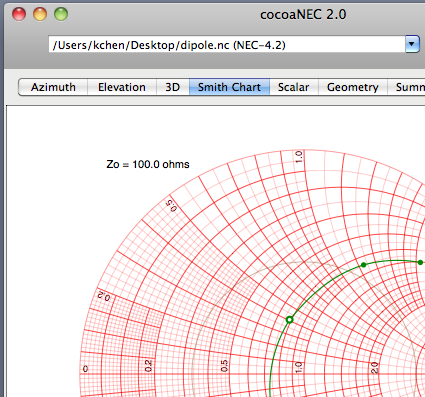Select the 3D tab
Viewport: 425px width, 397px height.
pos(173,87)
